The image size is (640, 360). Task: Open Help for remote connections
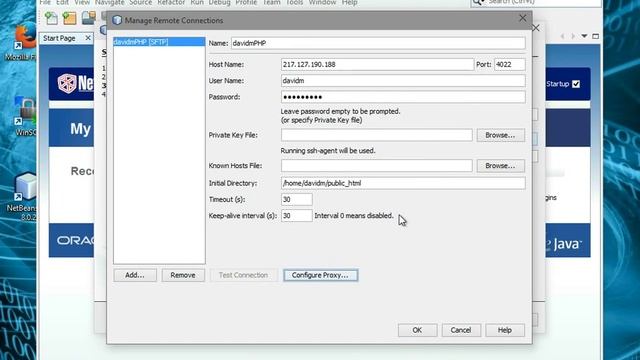504,330
